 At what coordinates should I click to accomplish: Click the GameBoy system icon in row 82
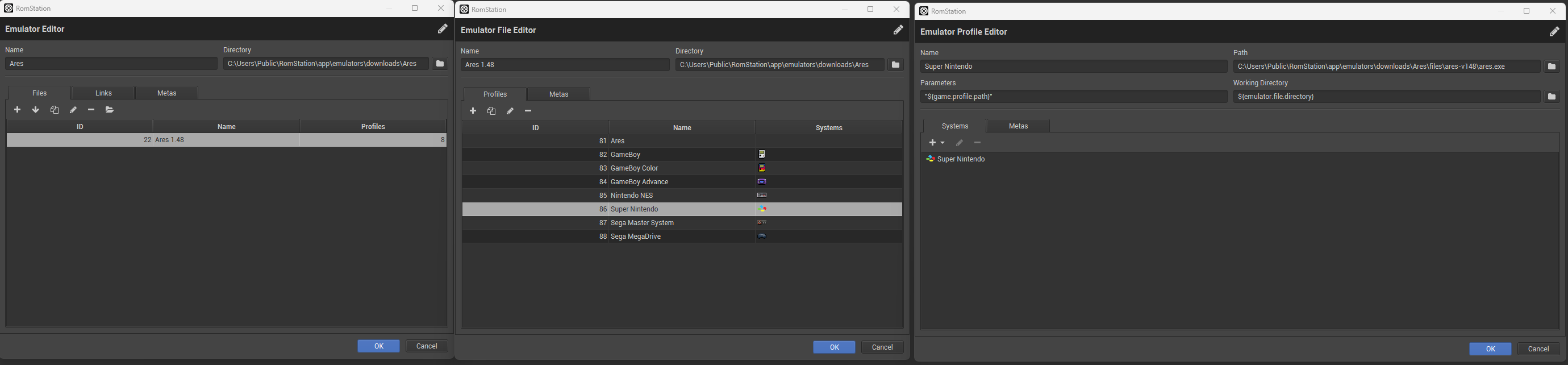(x=761, y=154)
